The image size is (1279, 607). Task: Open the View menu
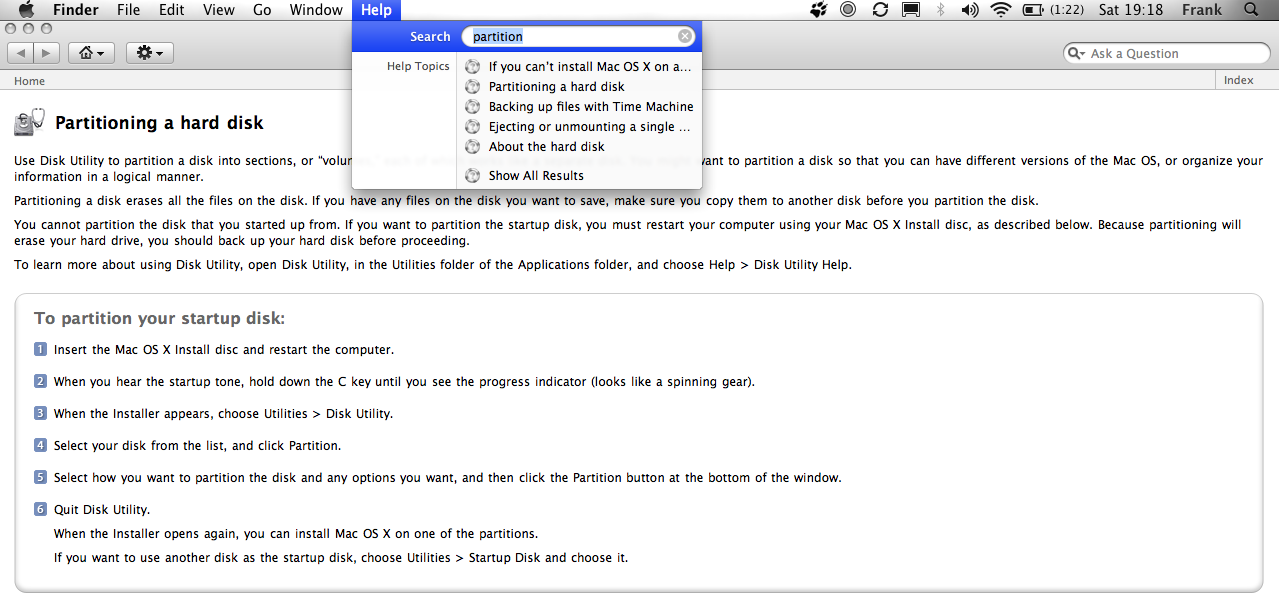[x=218, y=10]
